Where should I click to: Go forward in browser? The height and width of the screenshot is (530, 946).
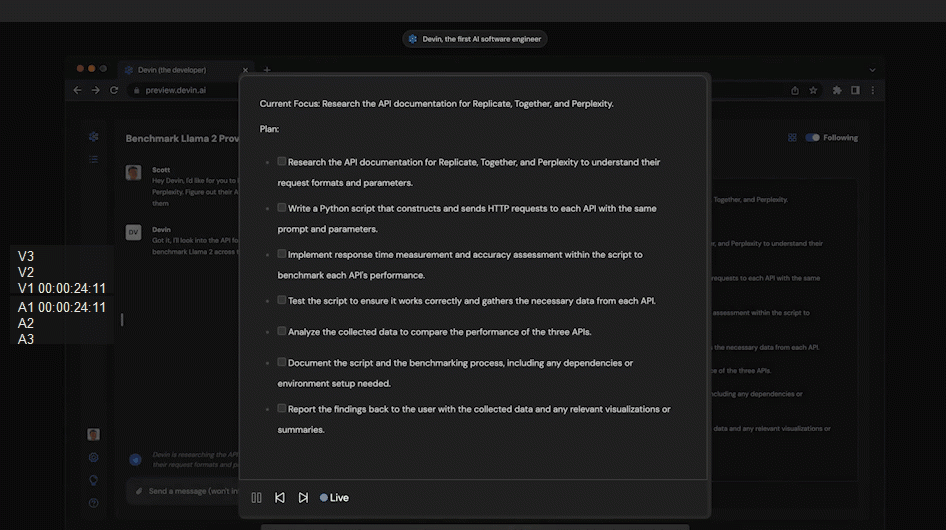(x=95, y=90)
